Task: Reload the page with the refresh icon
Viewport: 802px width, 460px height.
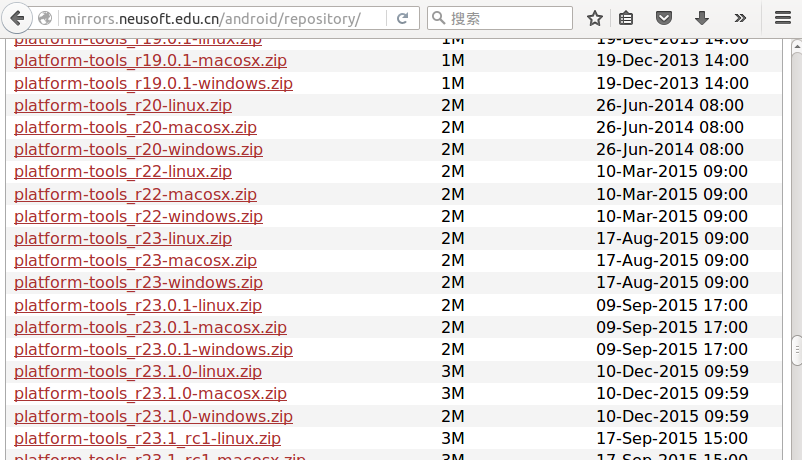Action: pyautogui.click(x=403, y=18)
